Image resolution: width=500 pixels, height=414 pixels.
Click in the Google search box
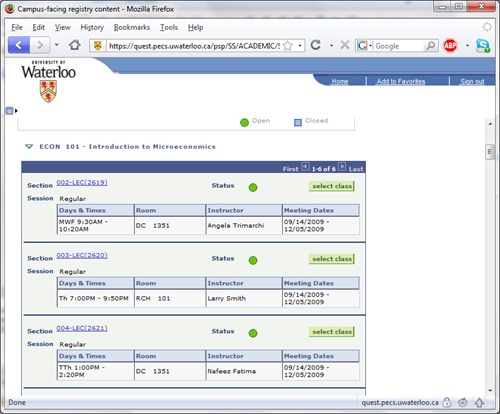(399, 46)
